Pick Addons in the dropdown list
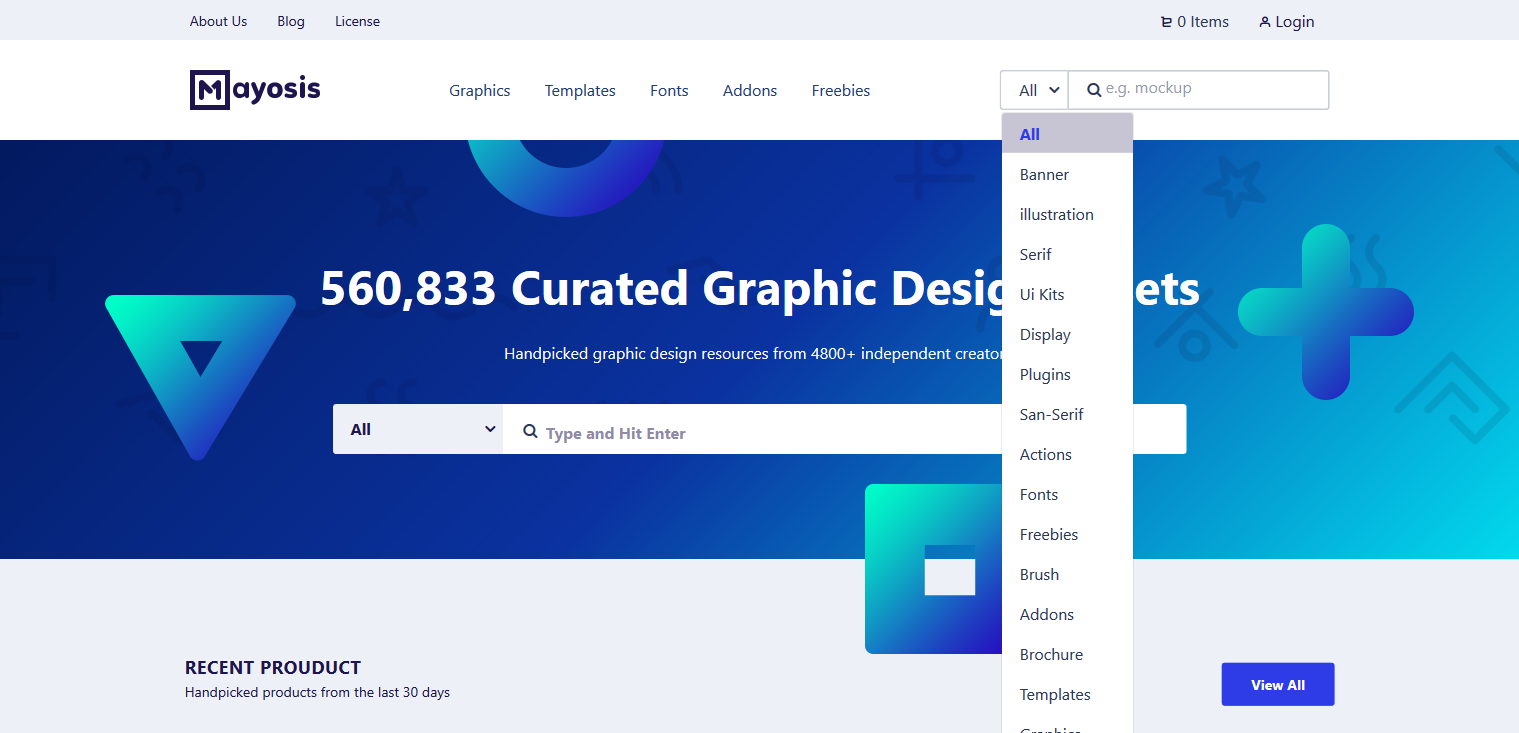Viewport: 1519px width, 733px height. (1067, 614)
